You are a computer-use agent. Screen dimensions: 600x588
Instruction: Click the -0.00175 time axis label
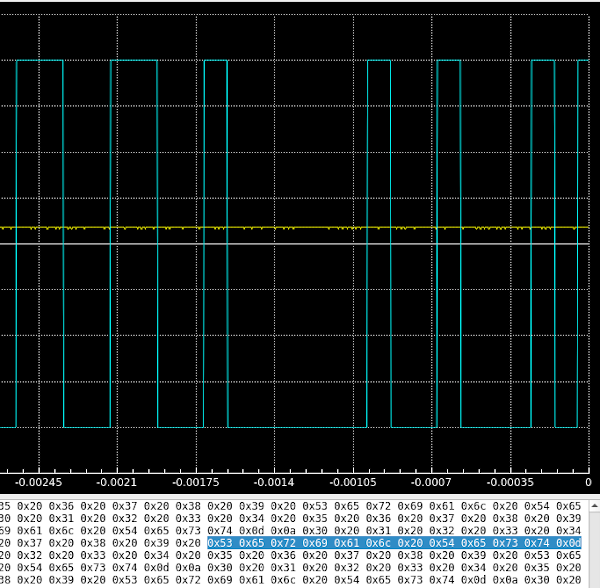(196, 482)
